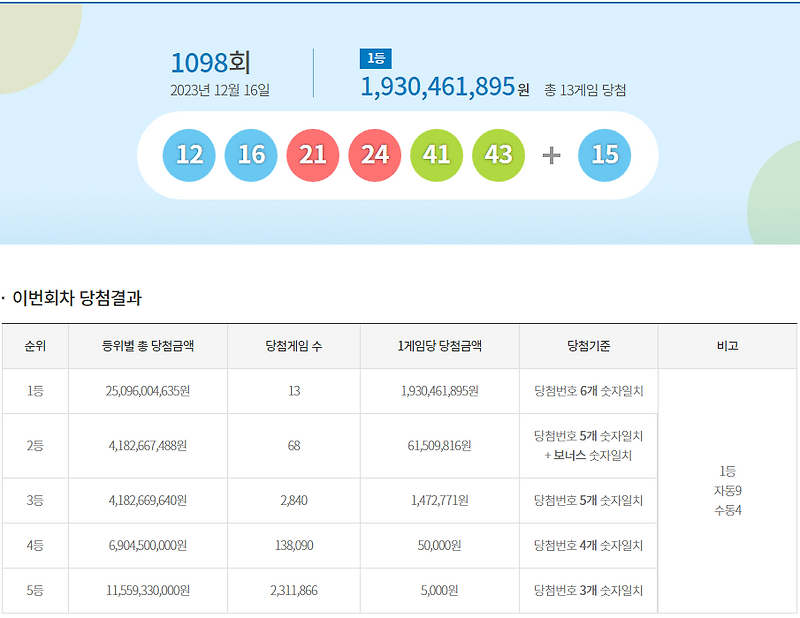Click the 2등 rank cell
This screenshot has height=618, width=800.
tap(35, 446)
